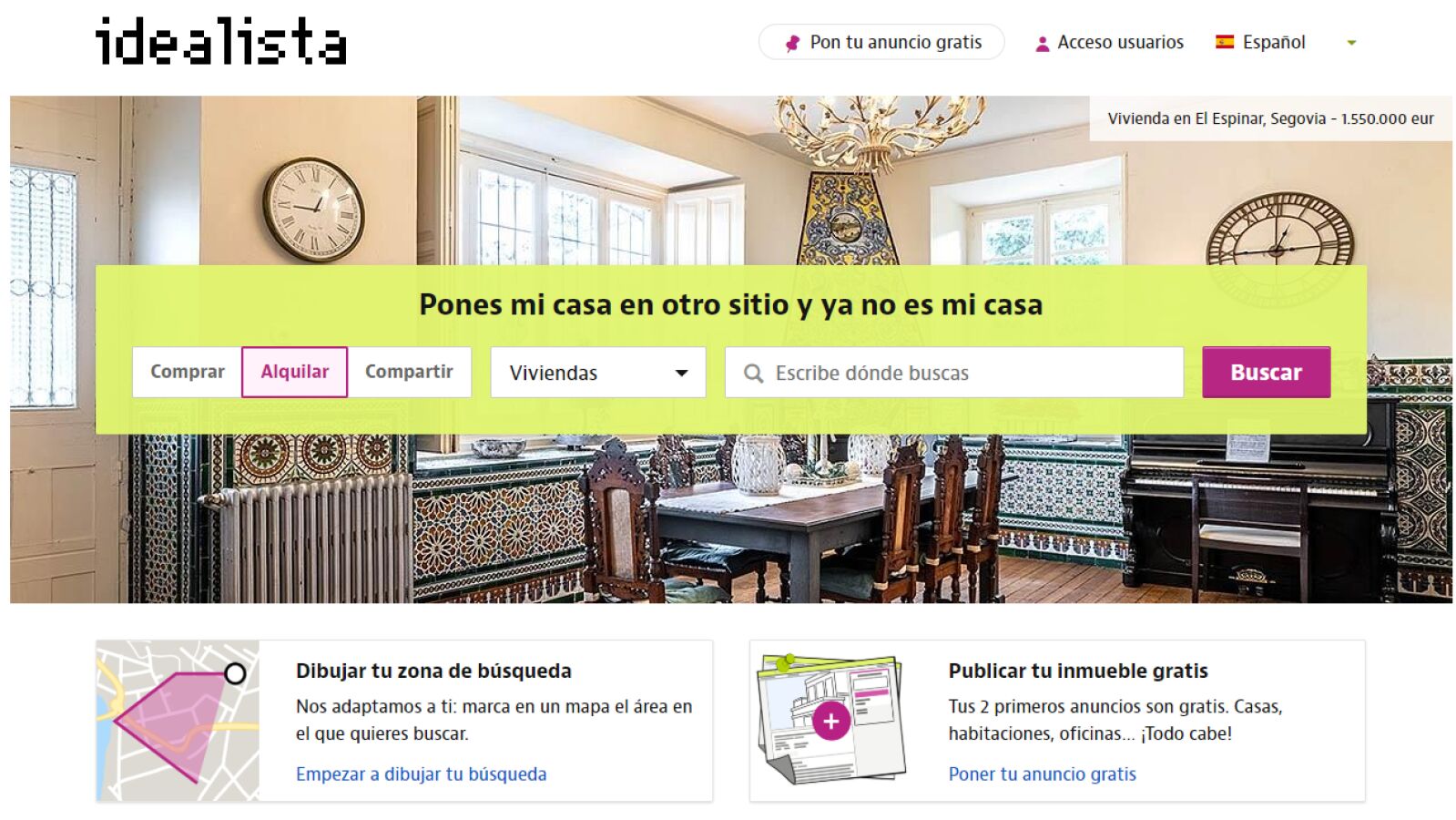This screenshot has height=820, width=1456.
Task: Click the user silhouette icon for Acceso usuarios
Action: click(x=1043, y=43)
